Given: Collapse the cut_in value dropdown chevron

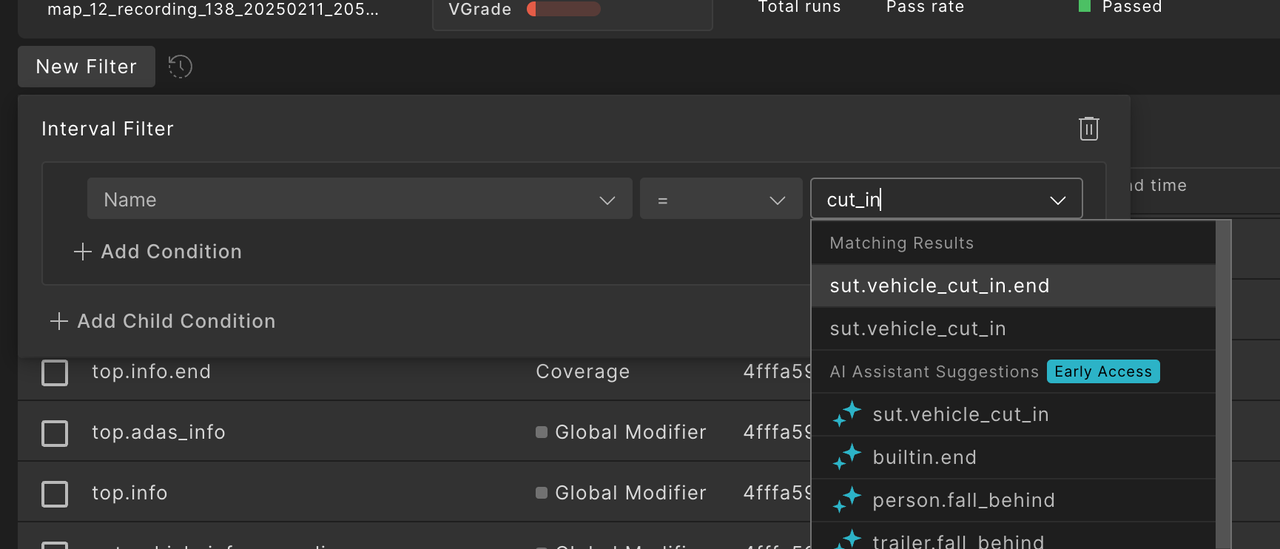Looking at the screenshot, I should [x=1057, y=200].
